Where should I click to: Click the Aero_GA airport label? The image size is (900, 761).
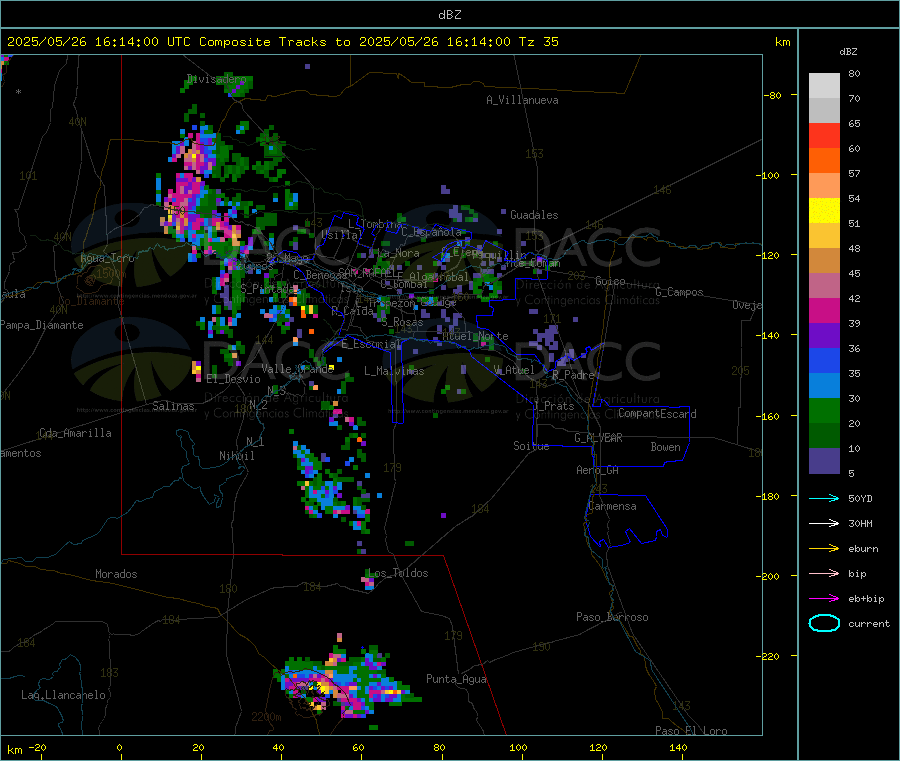coord(598,470)
